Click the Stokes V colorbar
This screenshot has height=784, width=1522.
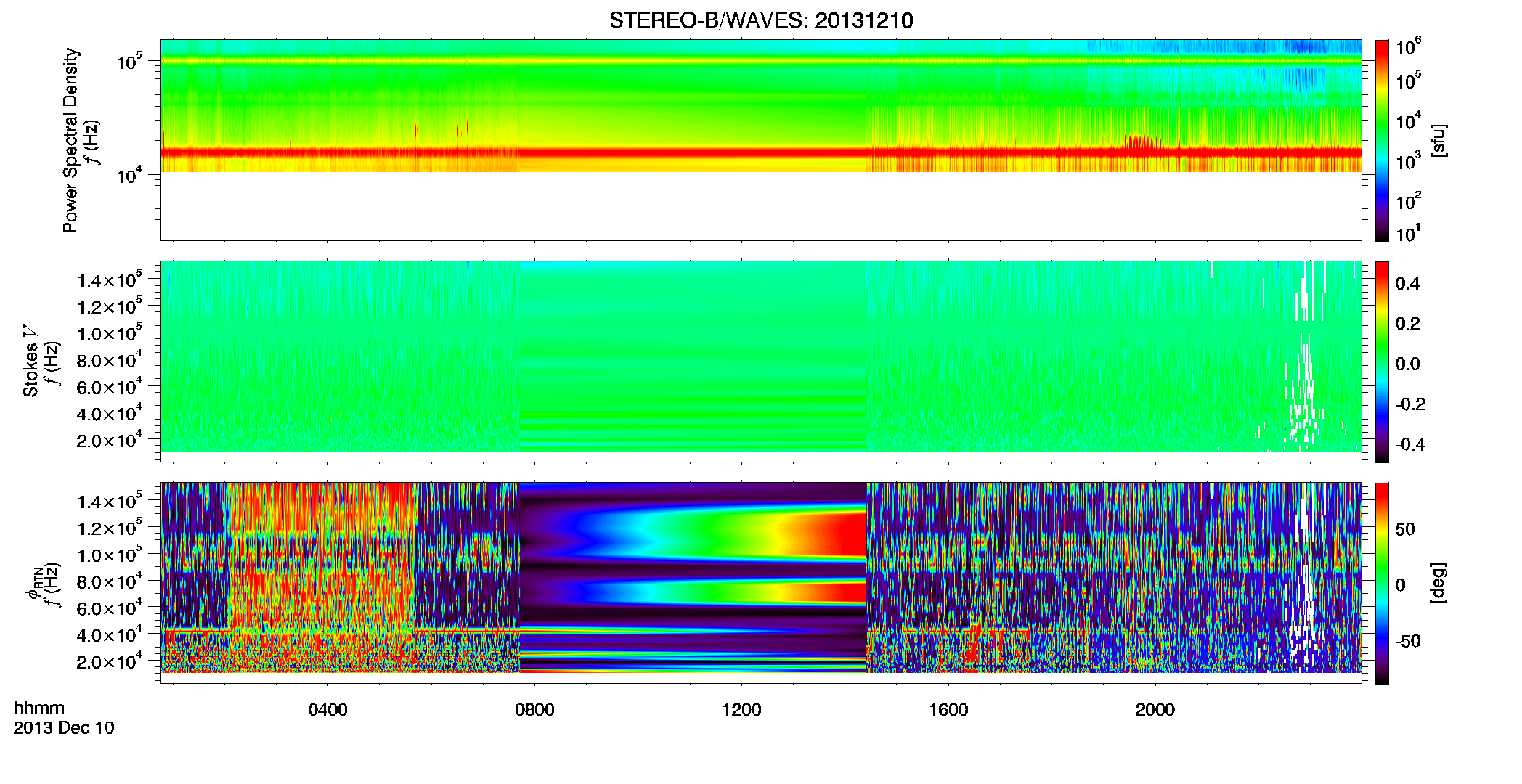[1382, 362]
